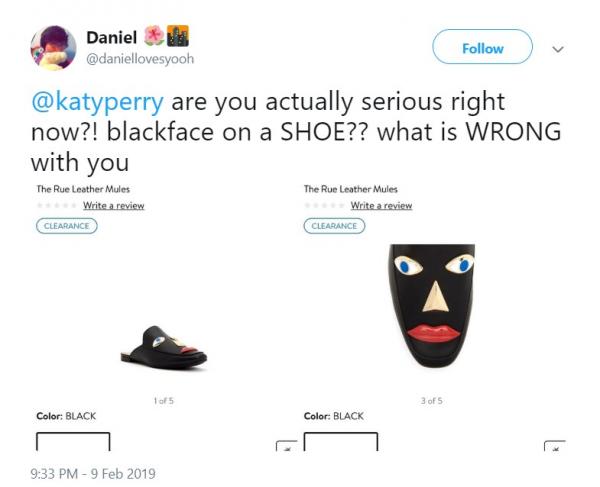Viewport: 600px width, 487px height.
Task: Click right Write a review link
Action: [381, 205]
